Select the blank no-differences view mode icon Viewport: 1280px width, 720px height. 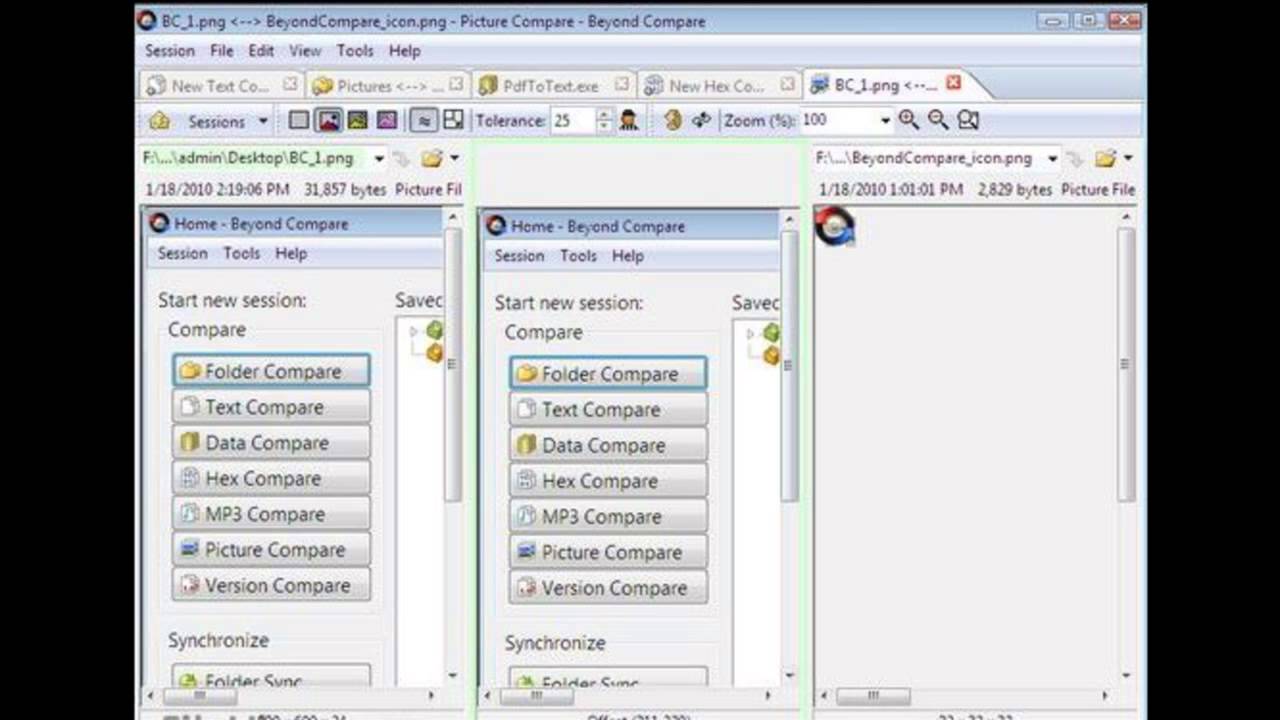(299, 120)
